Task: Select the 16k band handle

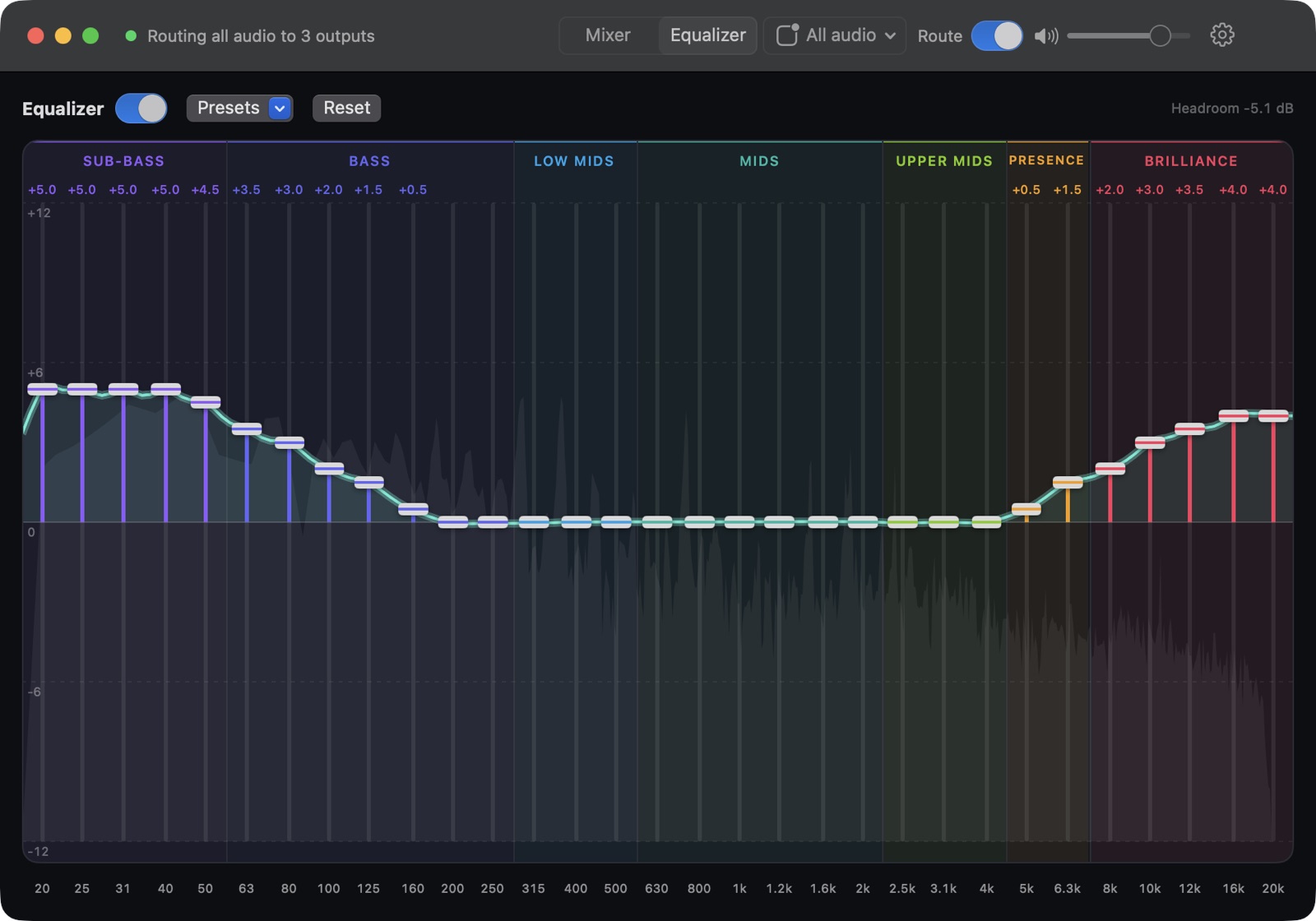Action: tap(1233, 415)
